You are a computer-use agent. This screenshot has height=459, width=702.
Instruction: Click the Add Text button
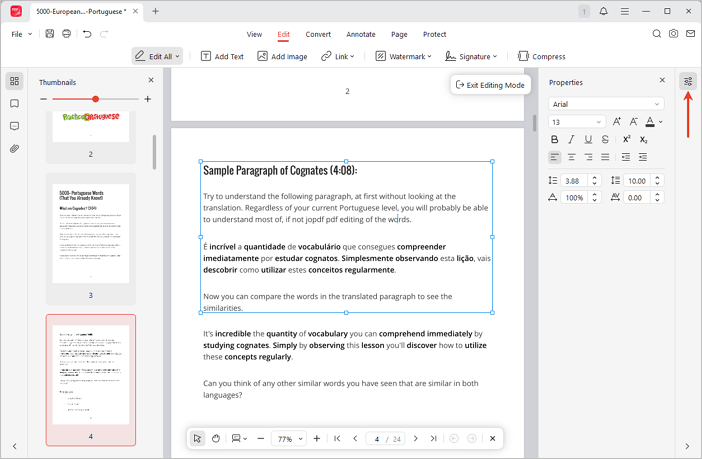point(222,57)
